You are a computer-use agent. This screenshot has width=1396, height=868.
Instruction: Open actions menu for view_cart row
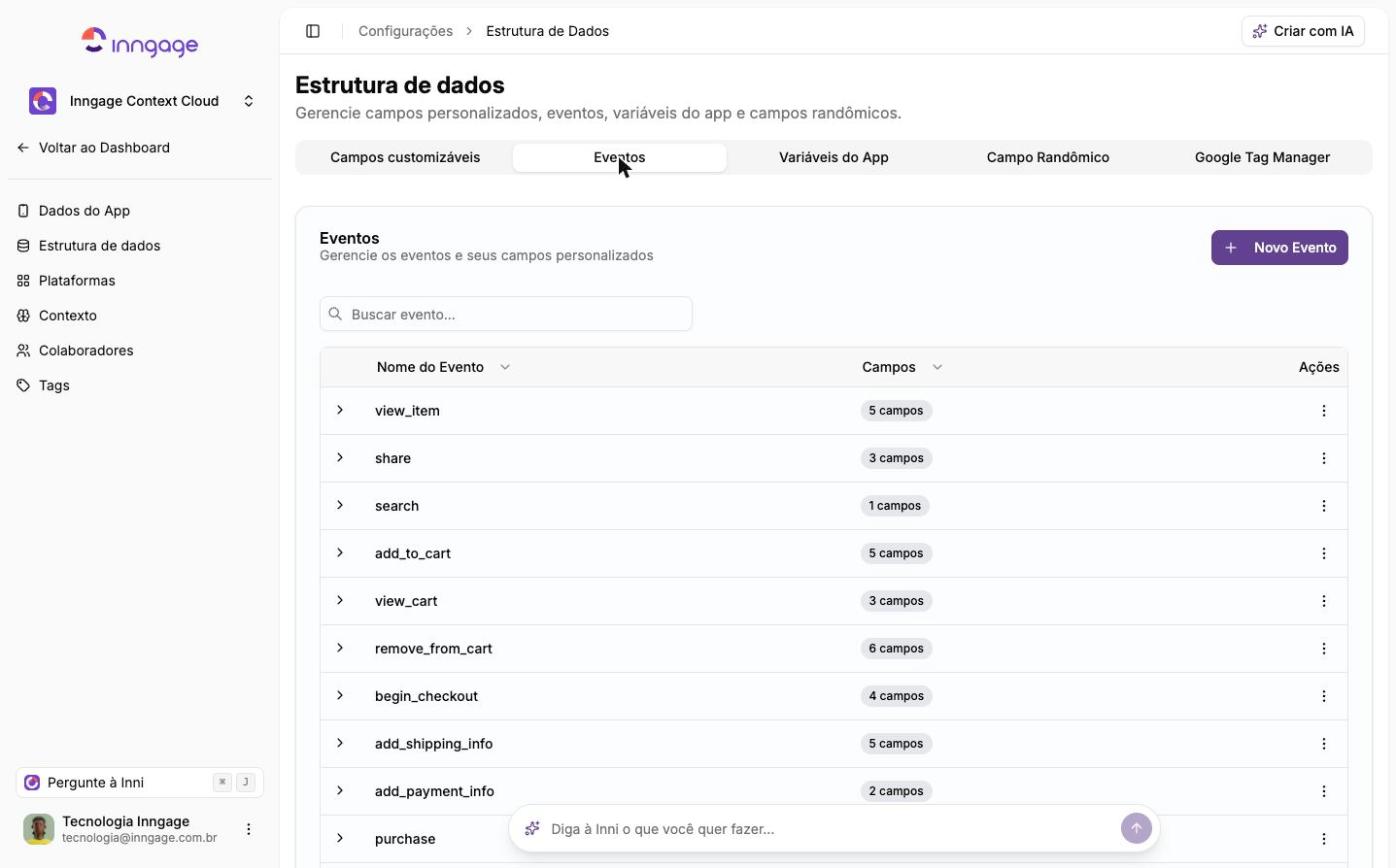tap(1324, 601)
